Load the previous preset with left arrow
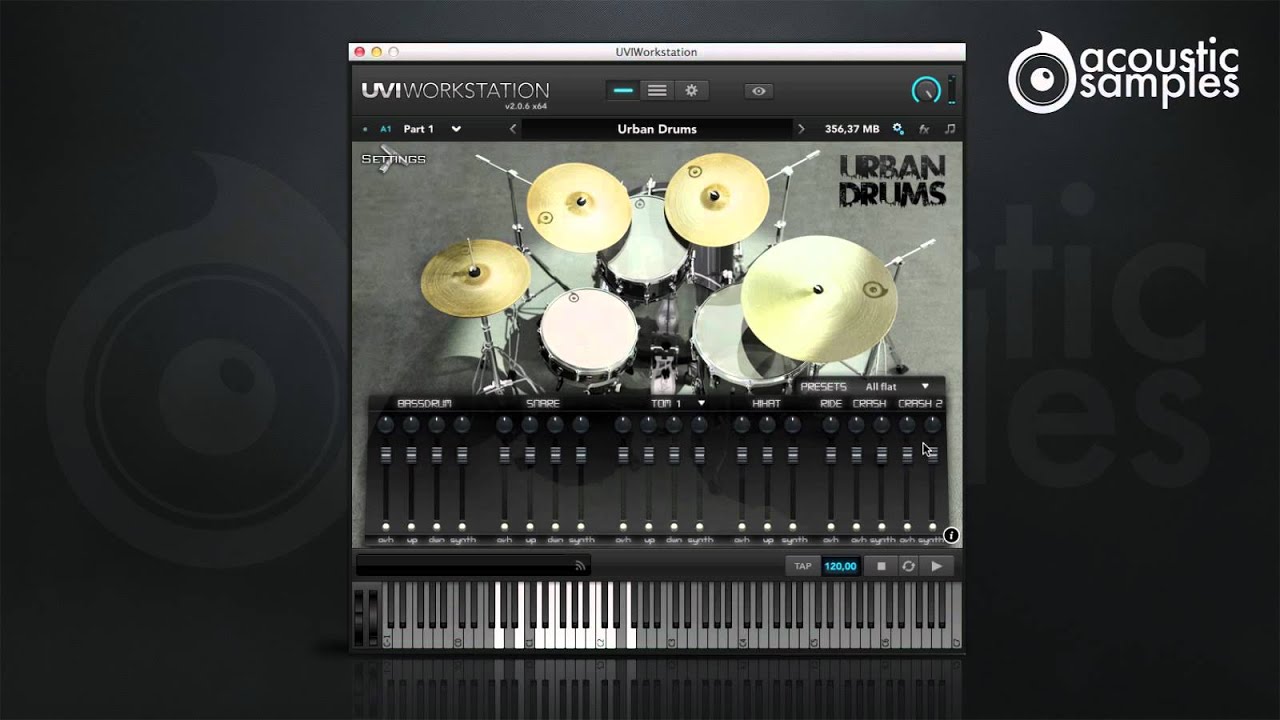The width and height of the screenshot is (1280, 720). coord(513,129)
